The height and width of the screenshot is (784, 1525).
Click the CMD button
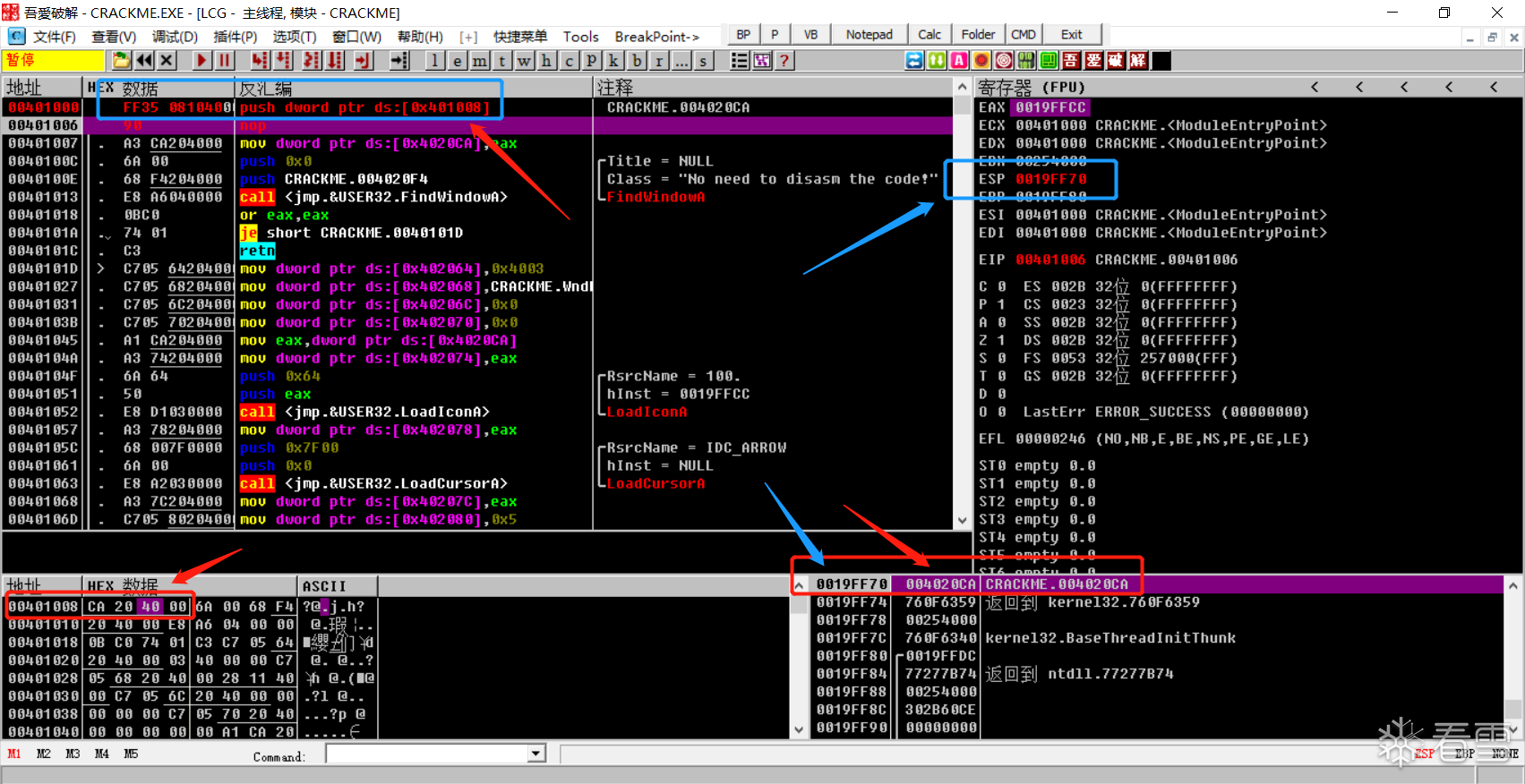click(1024, 35)
